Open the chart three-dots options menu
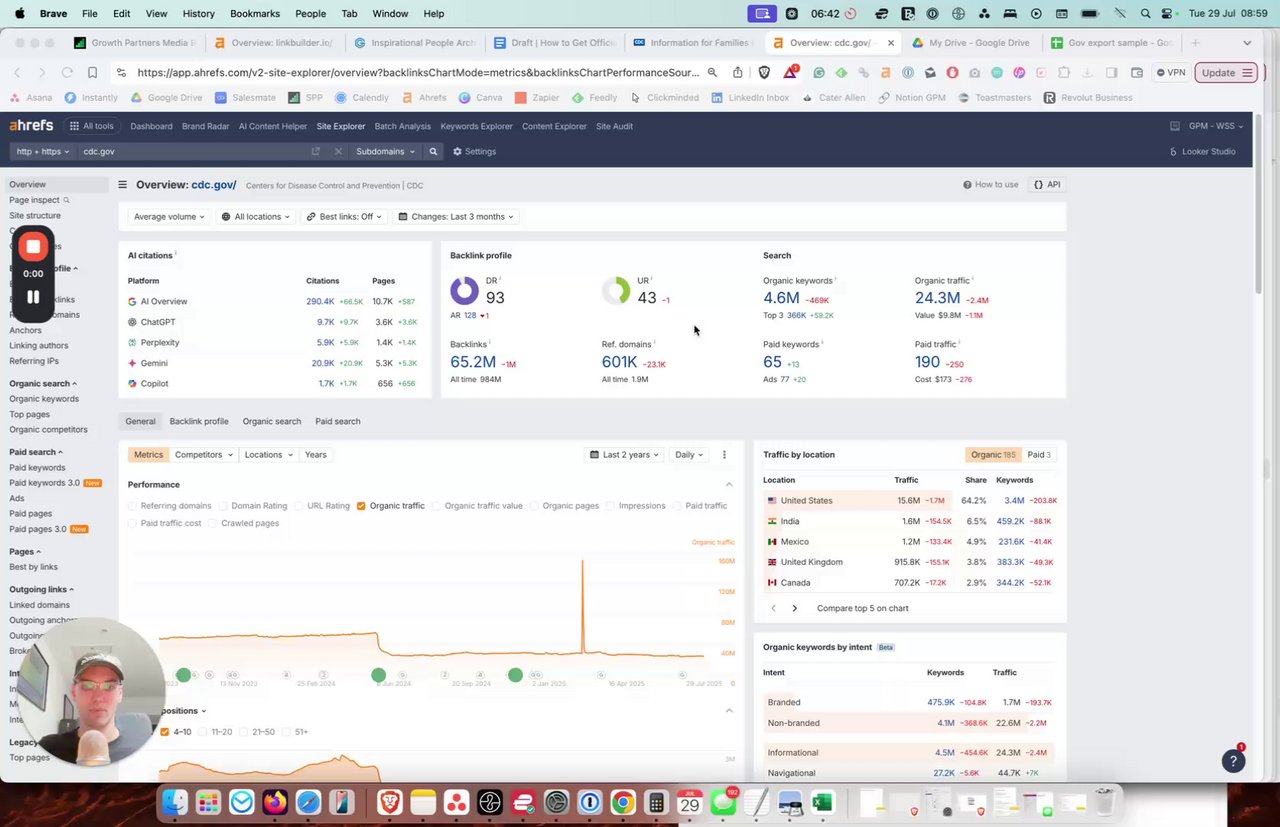 (724, 455)
